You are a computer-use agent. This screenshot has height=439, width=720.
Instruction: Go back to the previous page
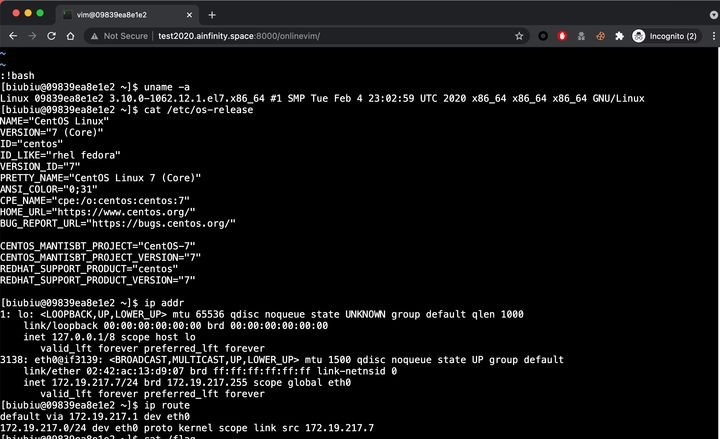[13, 36]
